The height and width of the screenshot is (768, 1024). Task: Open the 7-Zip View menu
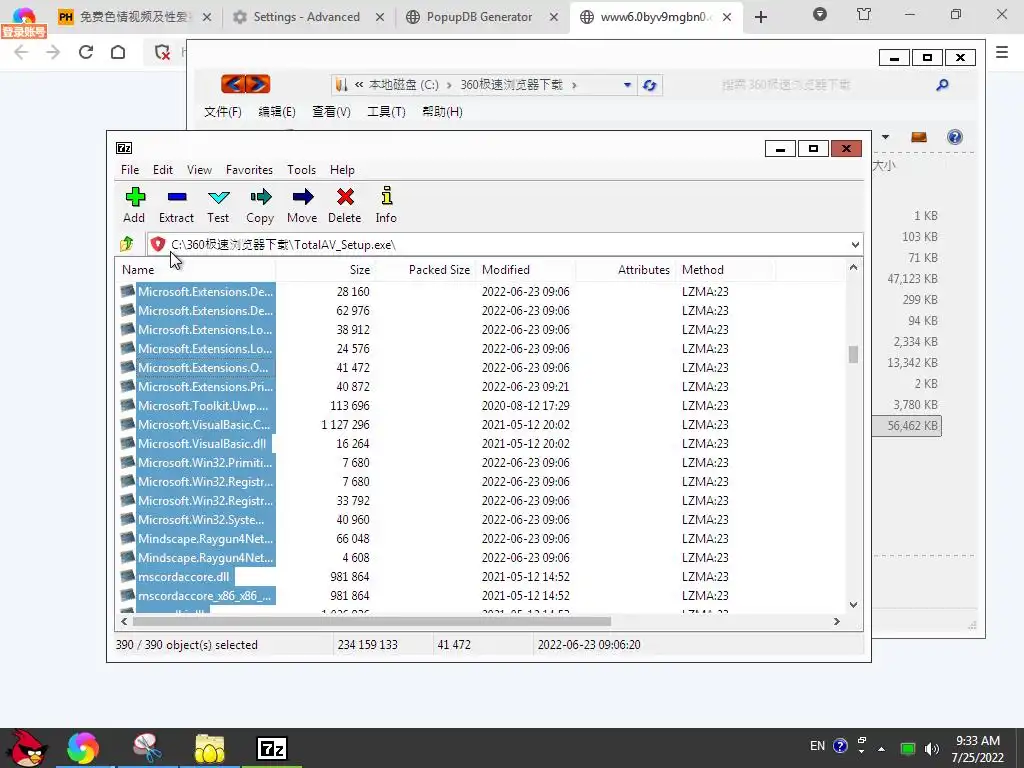(199, 170)
